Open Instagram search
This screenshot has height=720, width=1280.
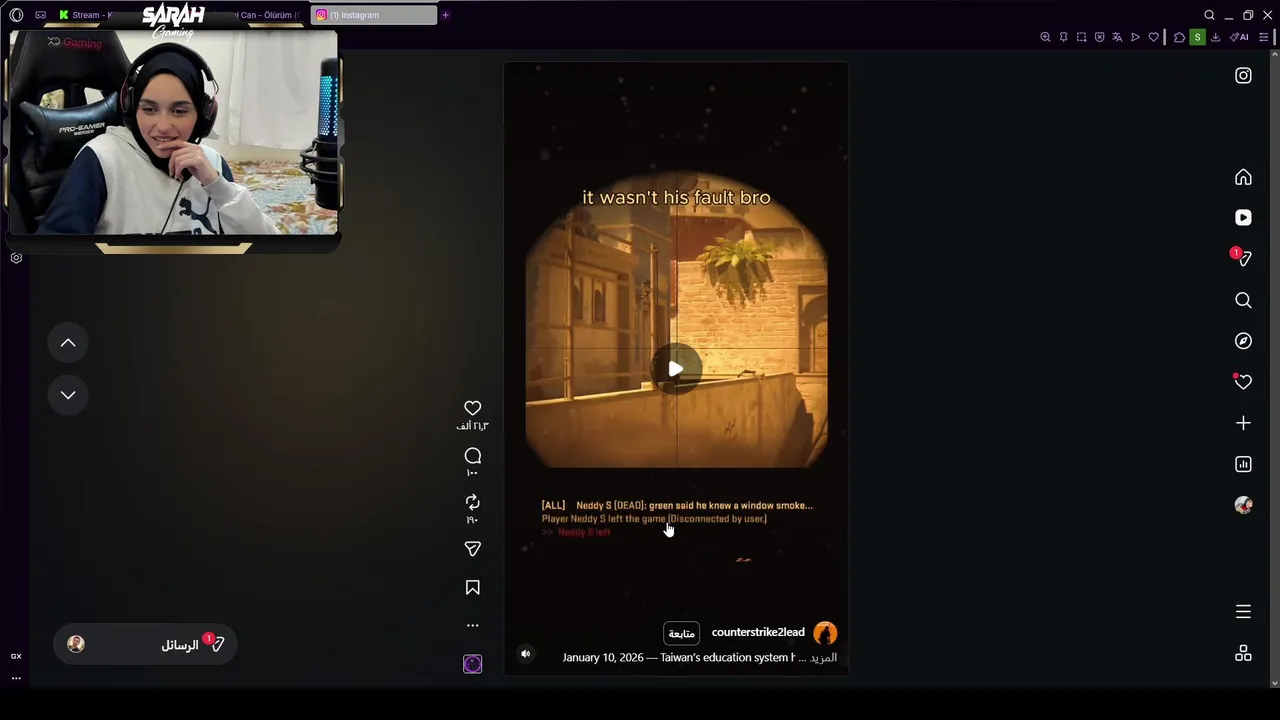[x=1243, y=300]
